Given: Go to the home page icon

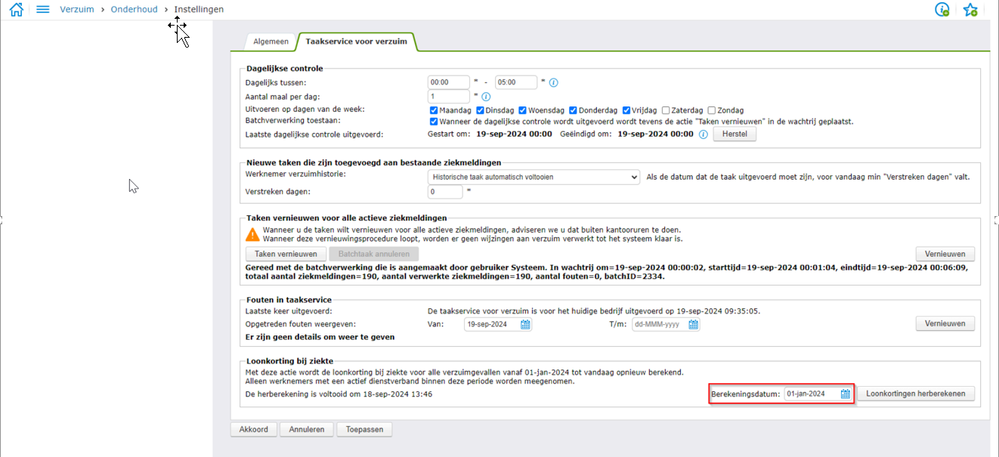Looking at the screenshot, I should tap(16, 10).
